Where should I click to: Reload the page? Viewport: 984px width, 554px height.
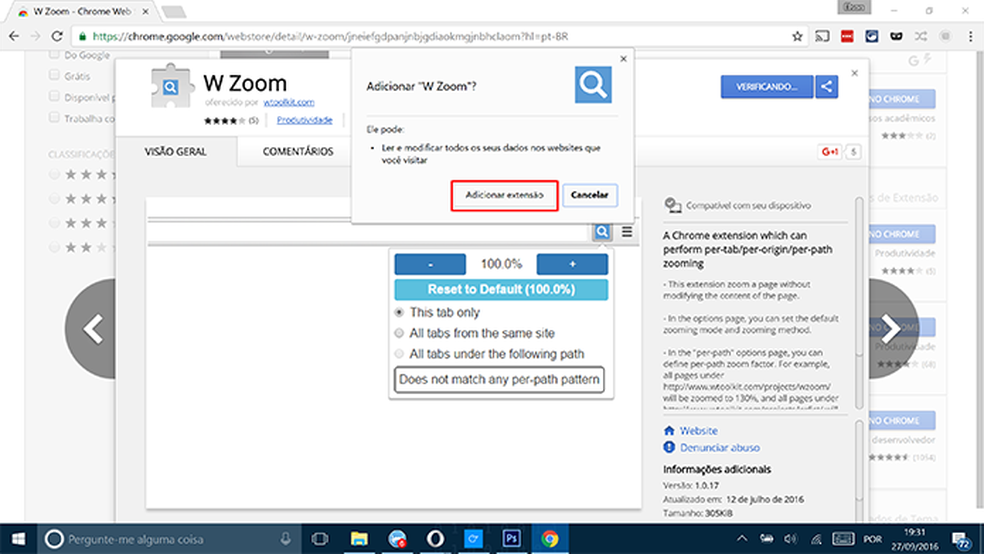[57, 36]
